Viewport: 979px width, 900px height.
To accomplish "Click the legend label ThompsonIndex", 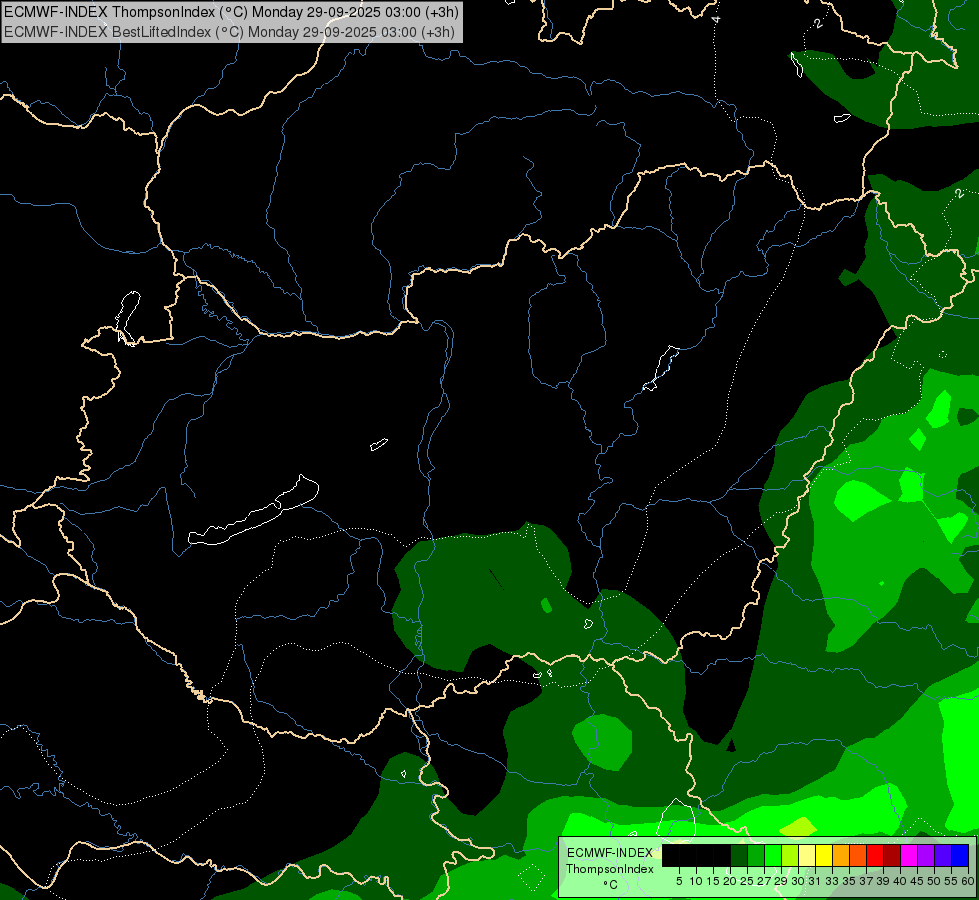I will [x=609, y=869].
